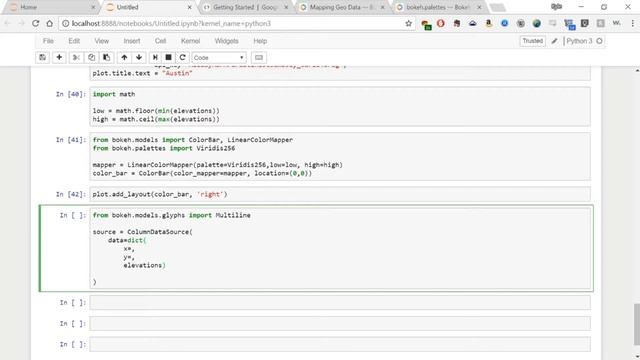Click the Trusted notebook button
Image resolution: width=640 pixels, height=360 pixels.
click(532, 41)
